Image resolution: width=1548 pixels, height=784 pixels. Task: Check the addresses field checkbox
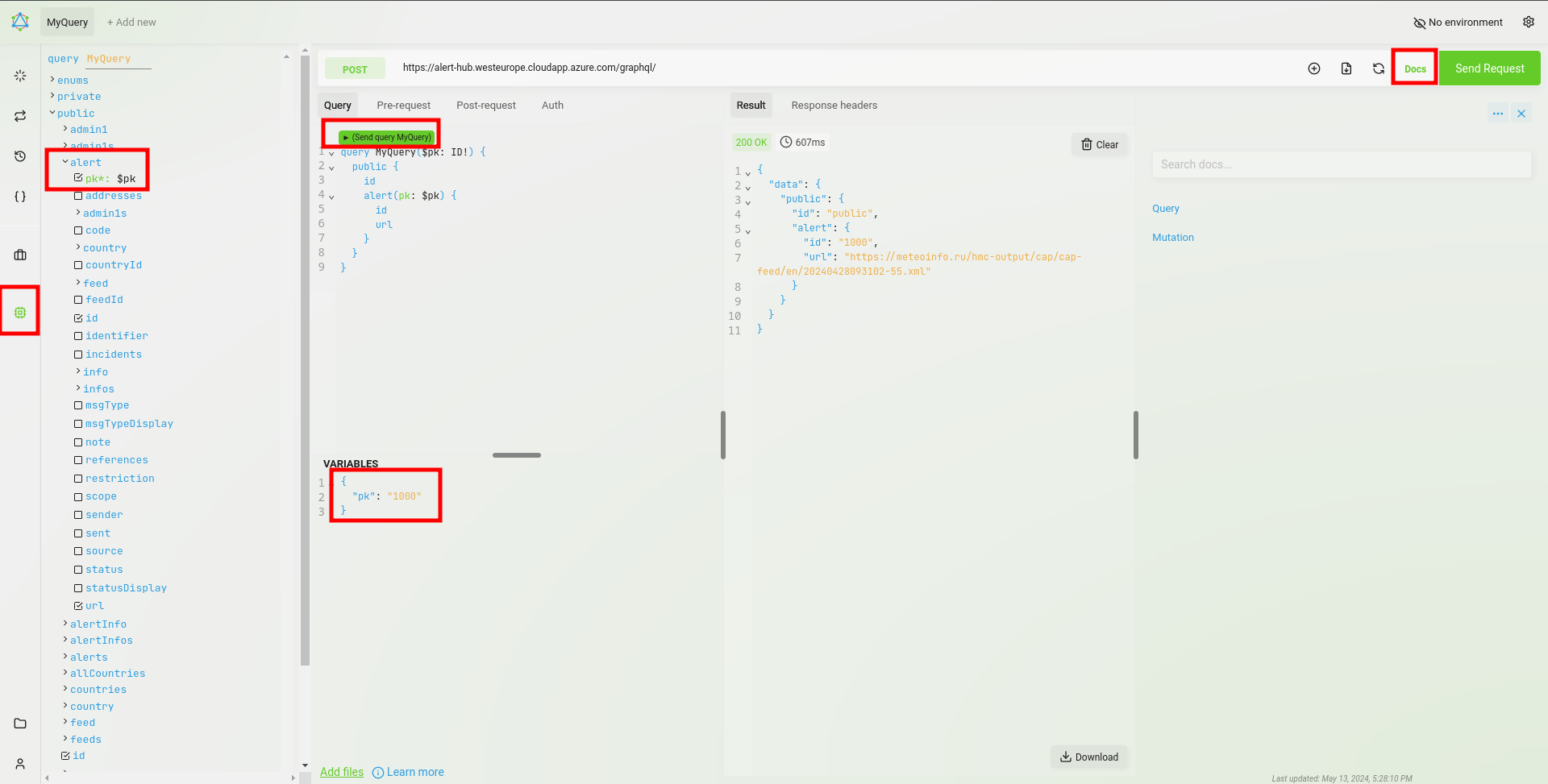point(78,196)
